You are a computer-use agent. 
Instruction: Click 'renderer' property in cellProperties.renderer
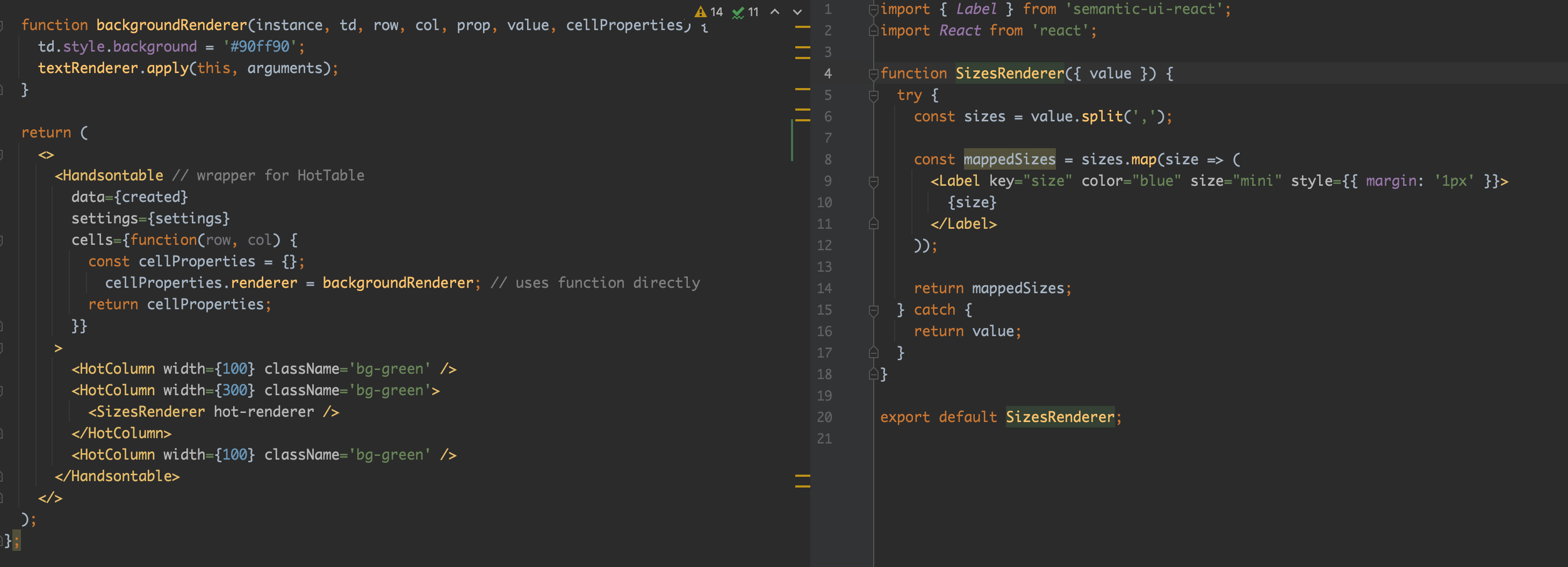263,283
